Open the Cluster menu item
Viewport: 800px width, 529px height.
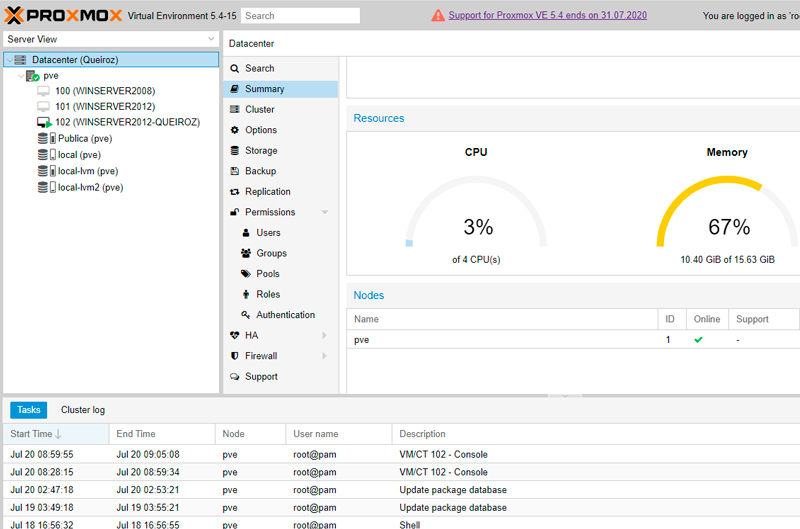(281, 109)
